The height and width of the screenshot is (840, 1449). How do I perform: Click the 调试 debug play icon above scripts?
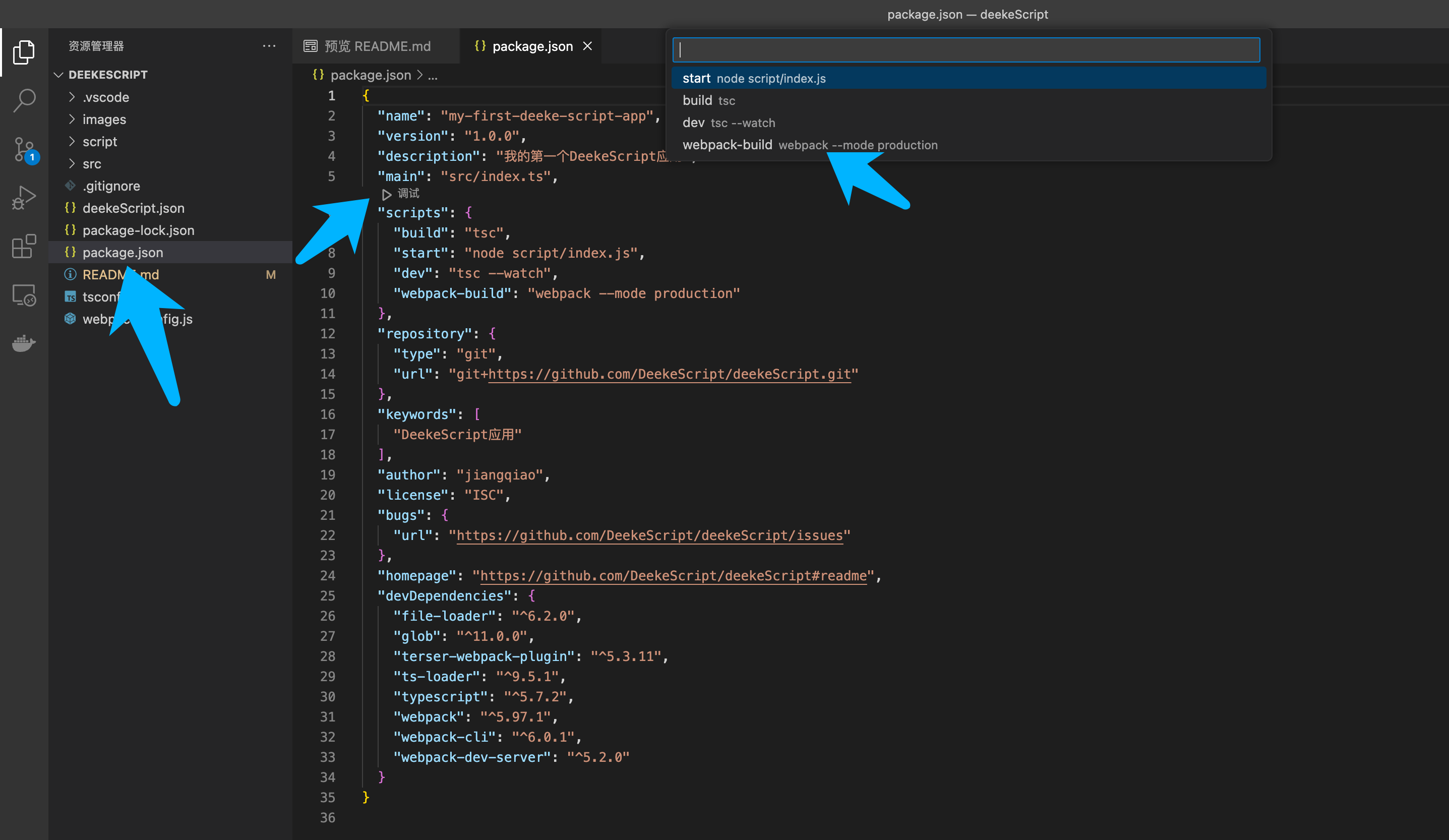[387, 194]
